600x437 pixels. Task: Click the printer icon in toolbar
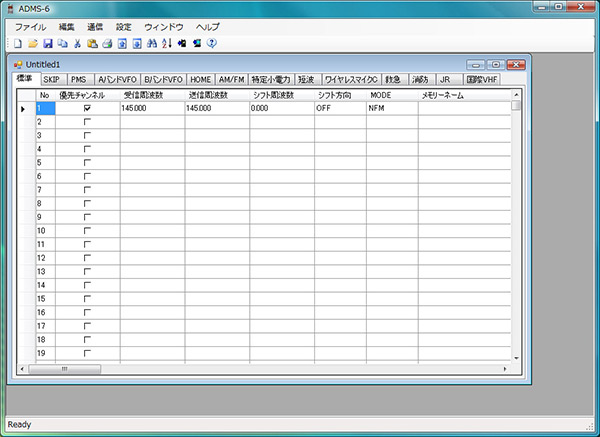(107, 44)
